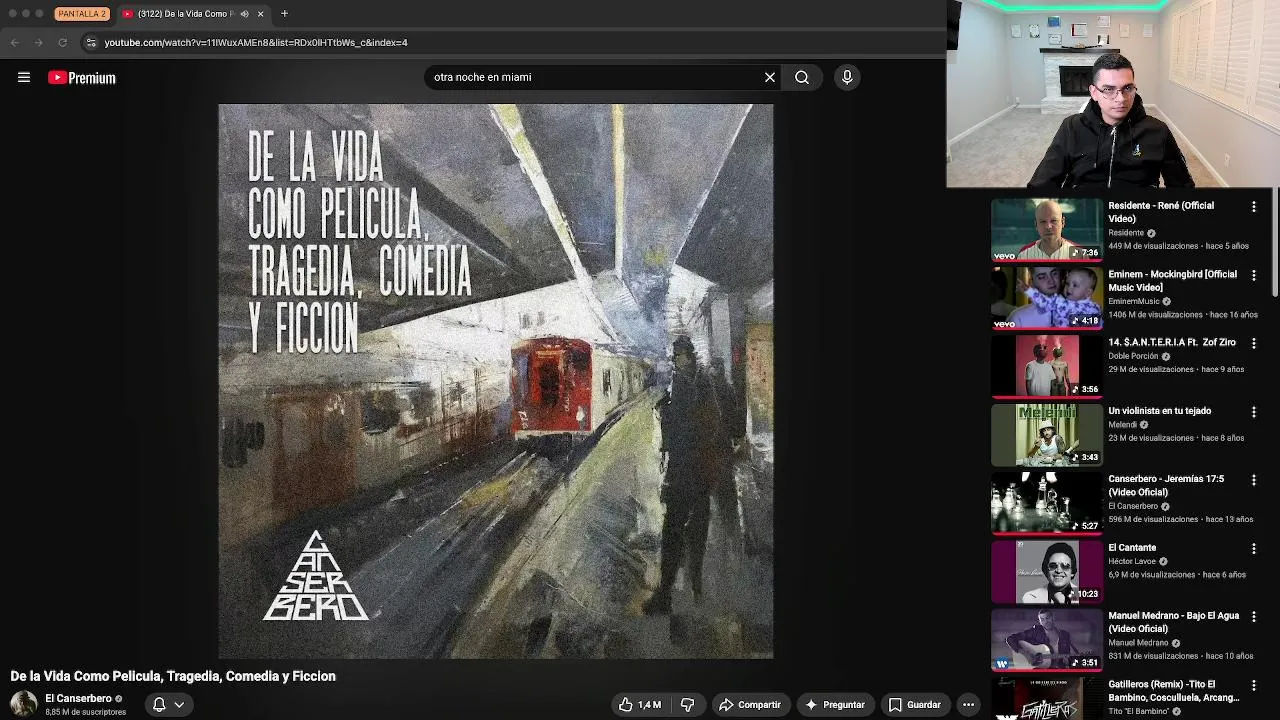Mute tab via speaker icon on tab
Viewport: 1280px width, 720px height.
[245, 14]
